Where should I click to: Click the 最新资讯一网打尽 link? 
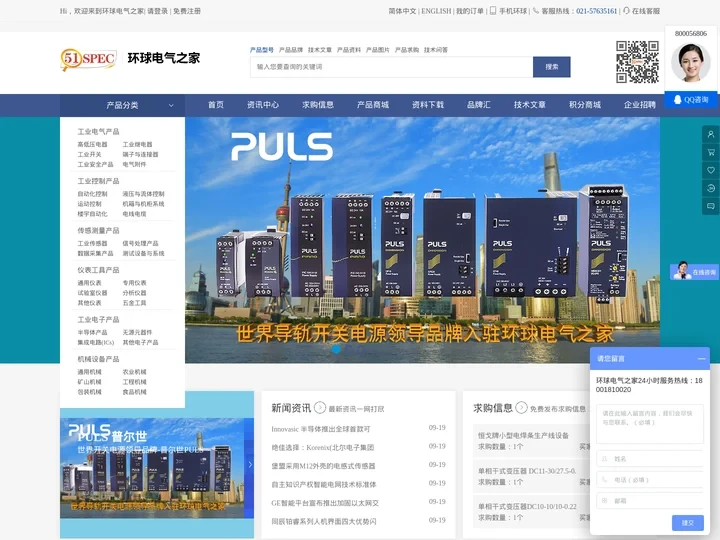356,409
